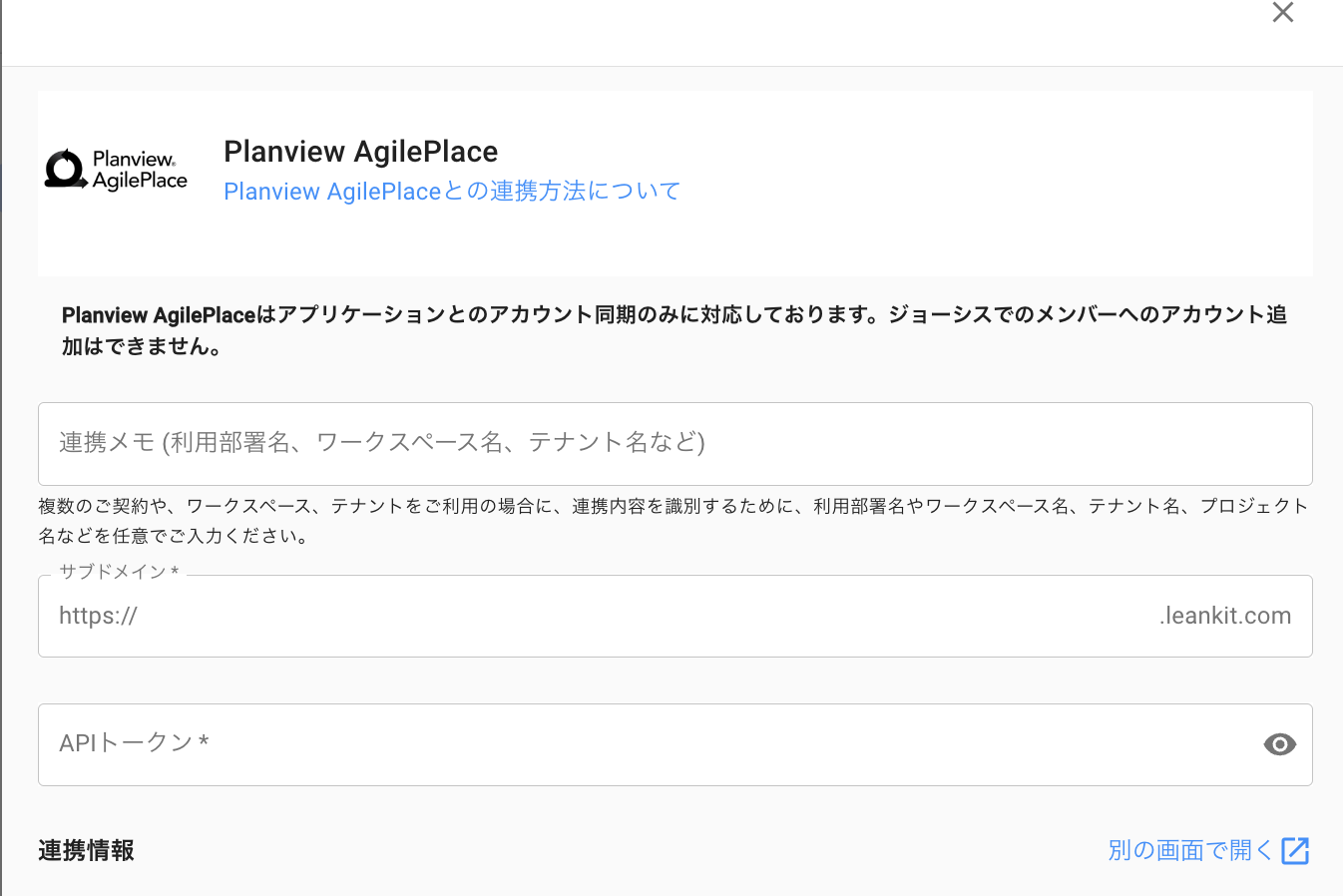Open the Planview AgilePlaceとの連携方法について link
Image resolution: width=1343 pixels, height=896 pixels.
coord(451,191)
